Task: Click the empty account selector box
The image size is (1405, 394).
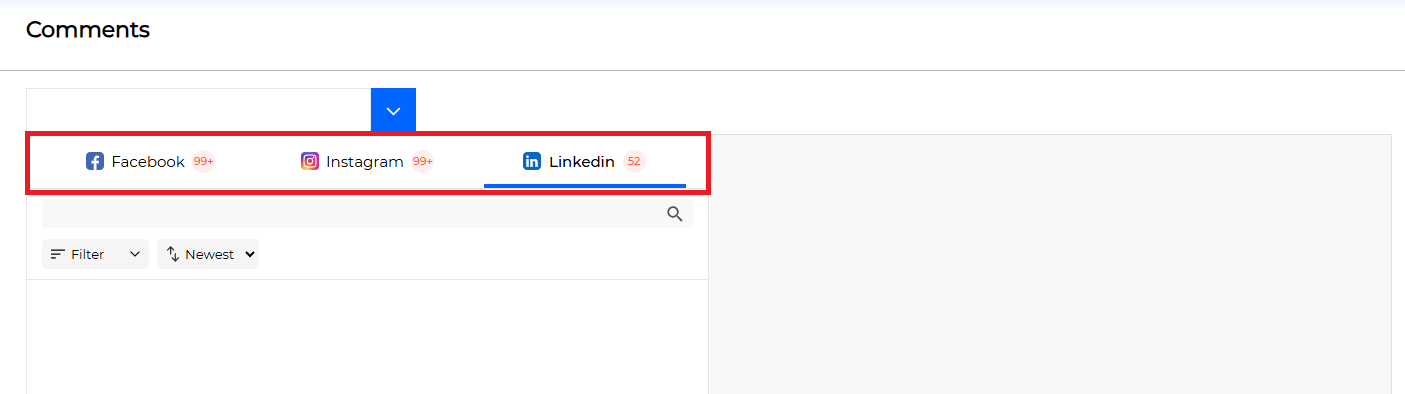Action: click(x=199, y=111)
